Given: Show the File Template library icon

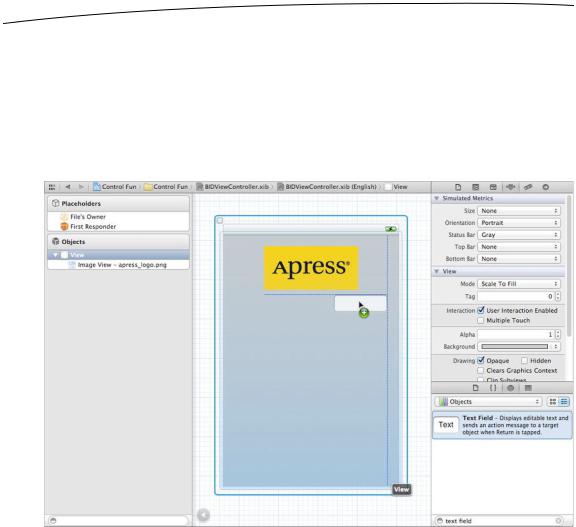Looking at the screenshot, I should [475, 388].
